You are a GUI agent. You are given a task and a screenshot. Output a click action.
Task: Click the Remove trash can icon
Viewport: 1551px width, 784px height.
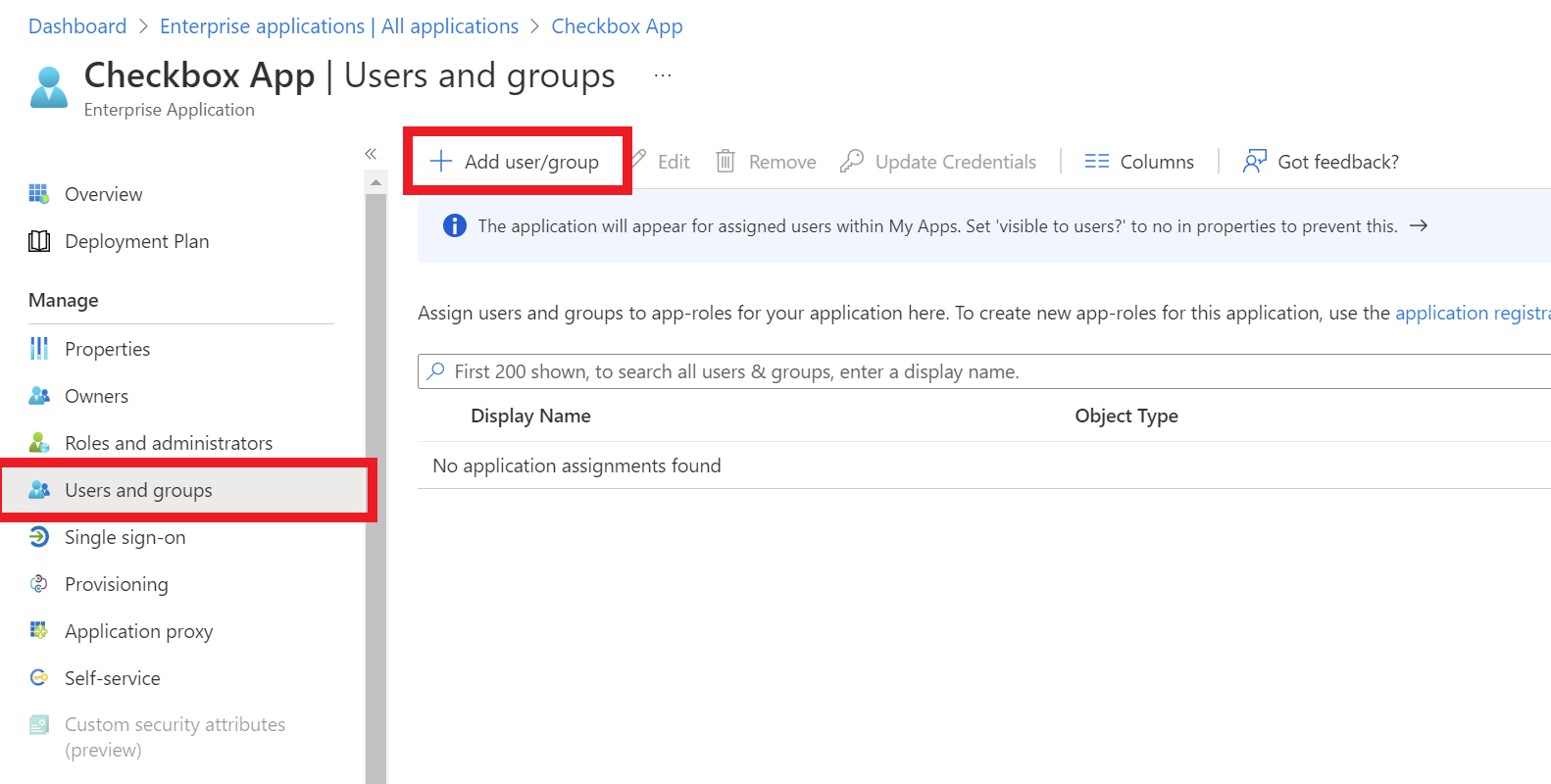(725, 162)
